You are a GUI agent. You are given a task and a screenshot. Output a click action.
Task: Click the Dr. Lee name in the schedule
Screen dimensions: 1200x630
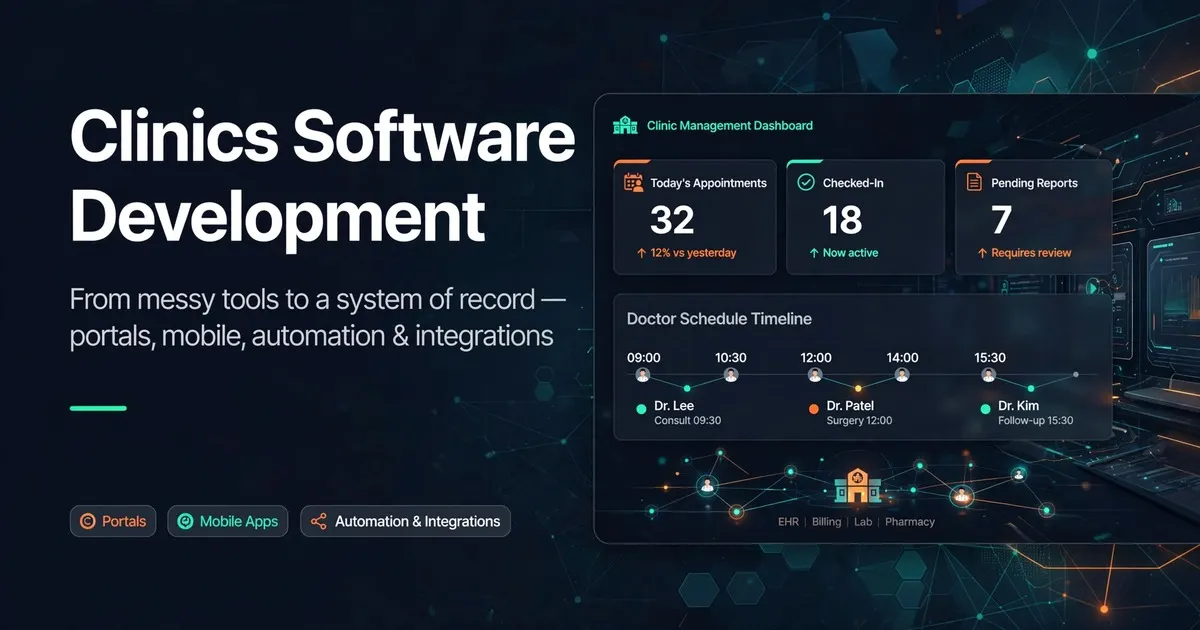pos(674,406)
